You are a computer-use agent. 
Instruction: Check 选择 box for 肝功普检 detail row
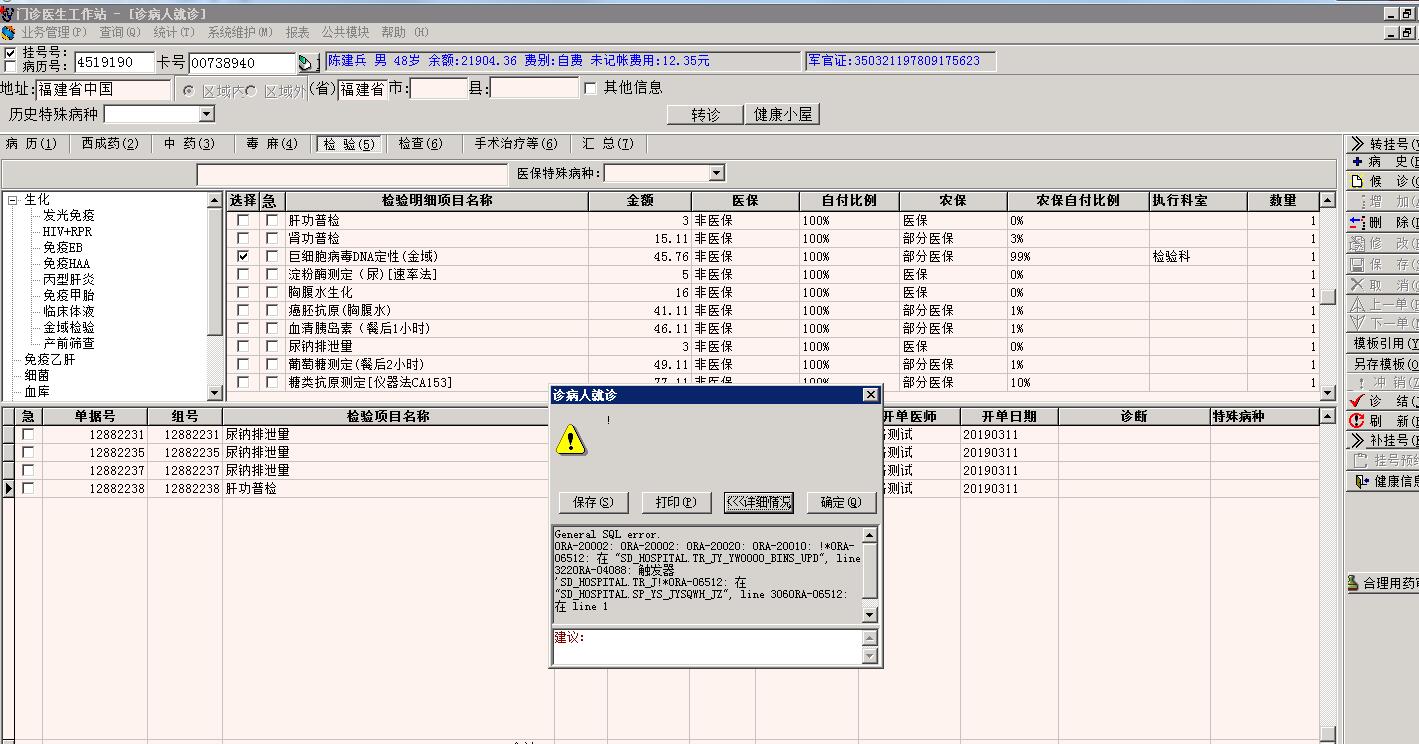243,221
